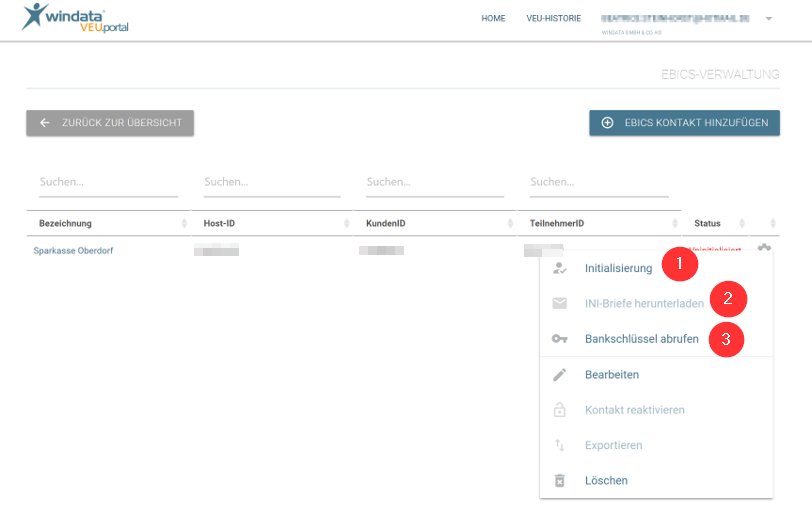Go to VEU-HISTORIE
This screenshot has width=812, height=515.
(554, 18)
